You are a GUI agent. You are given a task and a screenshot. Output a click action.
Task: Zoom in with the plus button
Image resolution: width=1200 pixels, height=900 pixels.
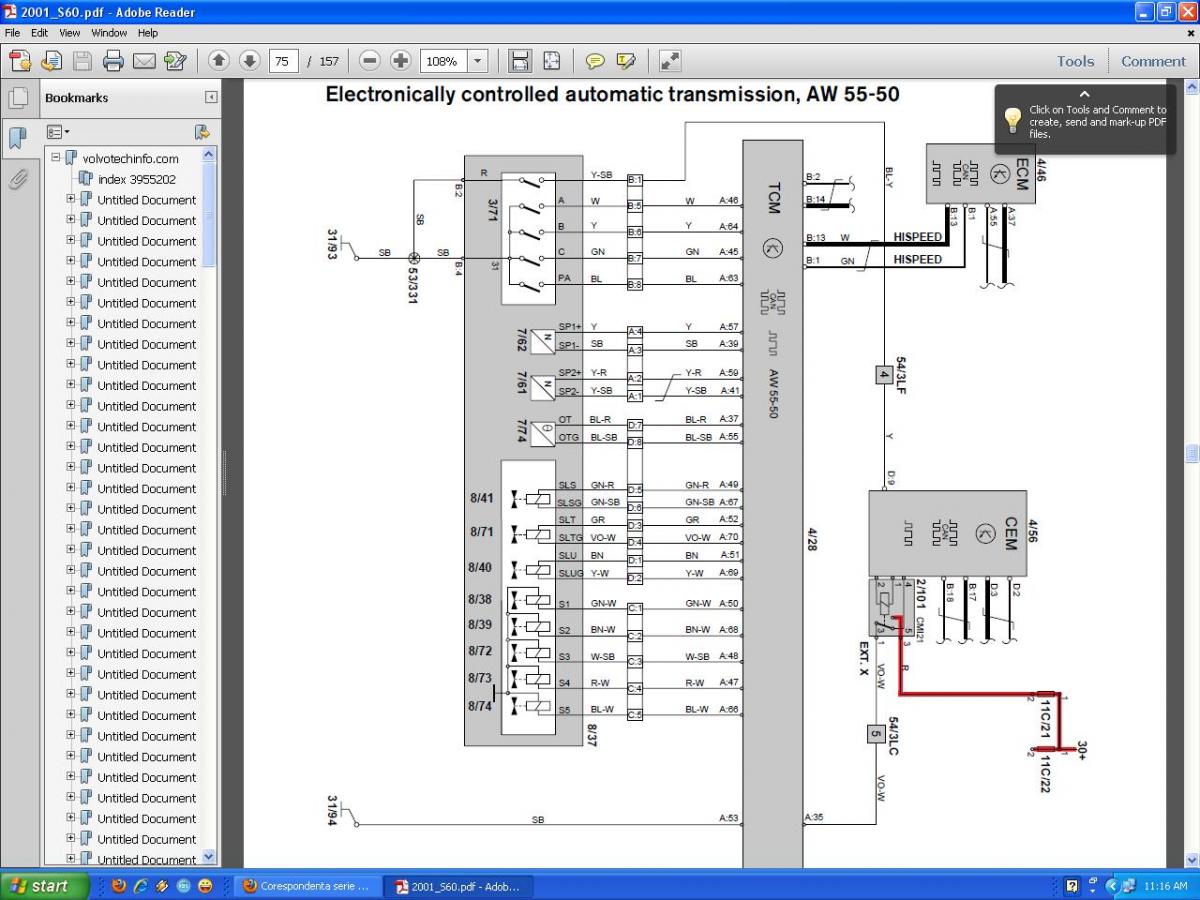(401, 61)
